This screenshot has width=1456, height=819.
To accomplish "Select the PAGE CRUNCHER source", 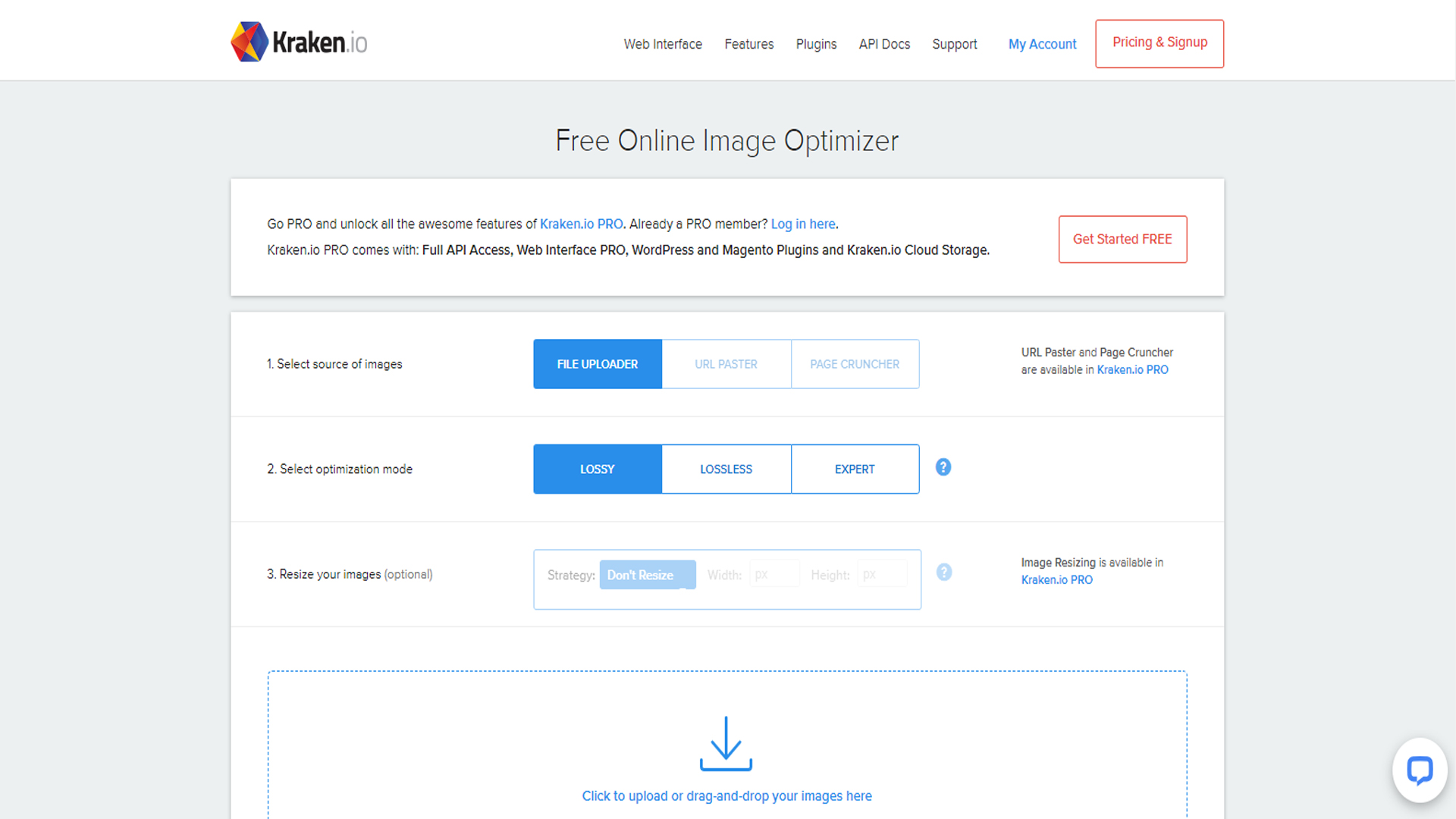I will pyautogui.click(x=854, y=364).
